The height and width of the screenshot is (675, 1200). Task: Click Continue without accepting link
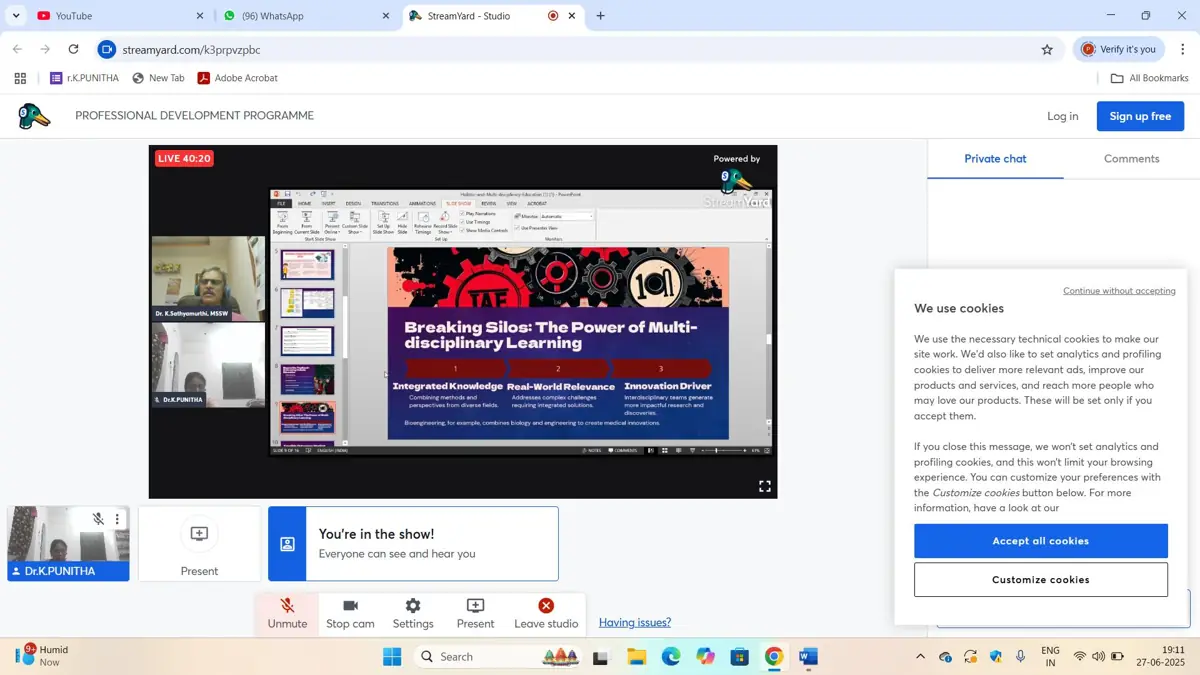point(1119,291)
